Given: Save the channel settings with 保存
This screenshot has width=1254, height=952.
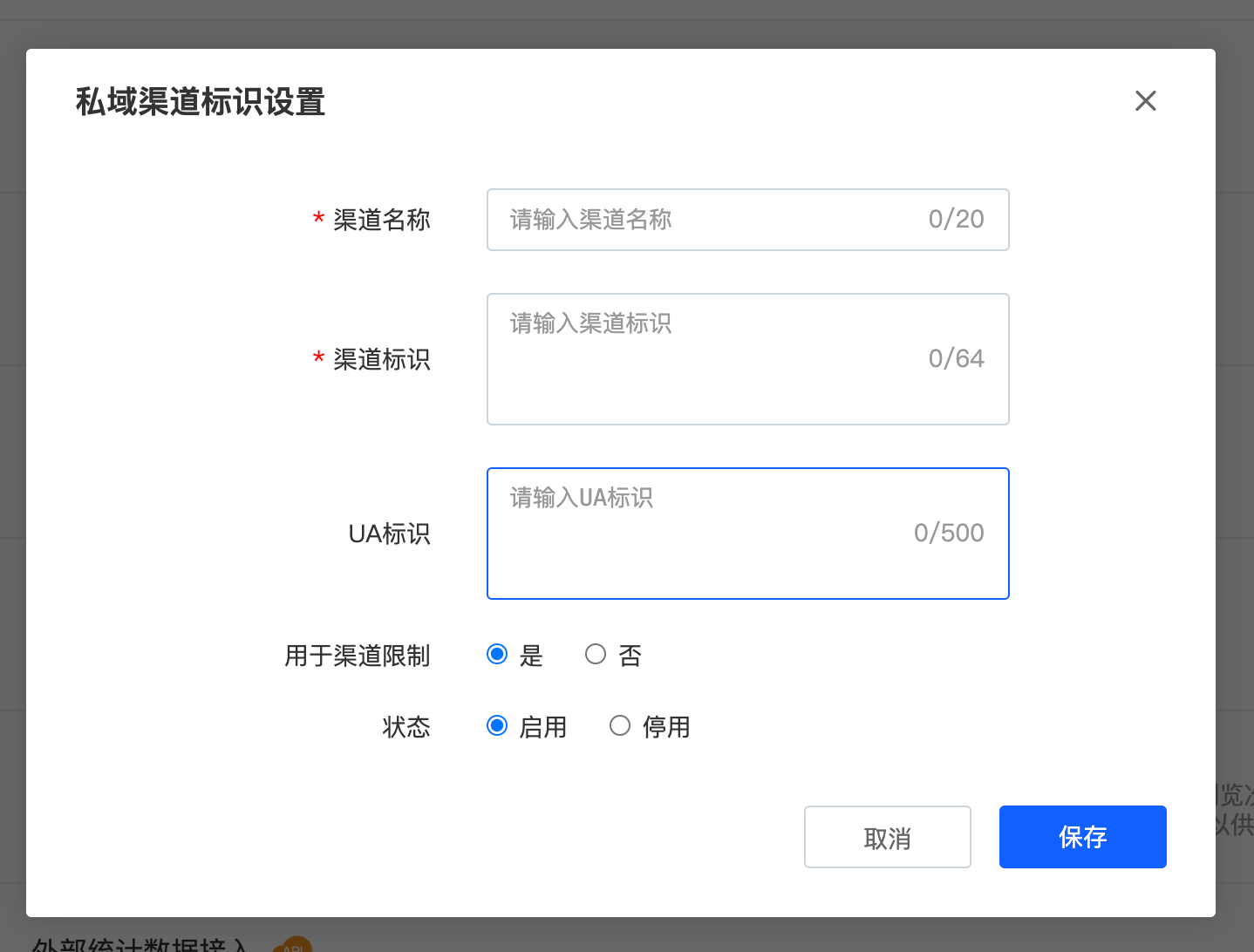Looking at the screenshot, I should [1082, 837].
